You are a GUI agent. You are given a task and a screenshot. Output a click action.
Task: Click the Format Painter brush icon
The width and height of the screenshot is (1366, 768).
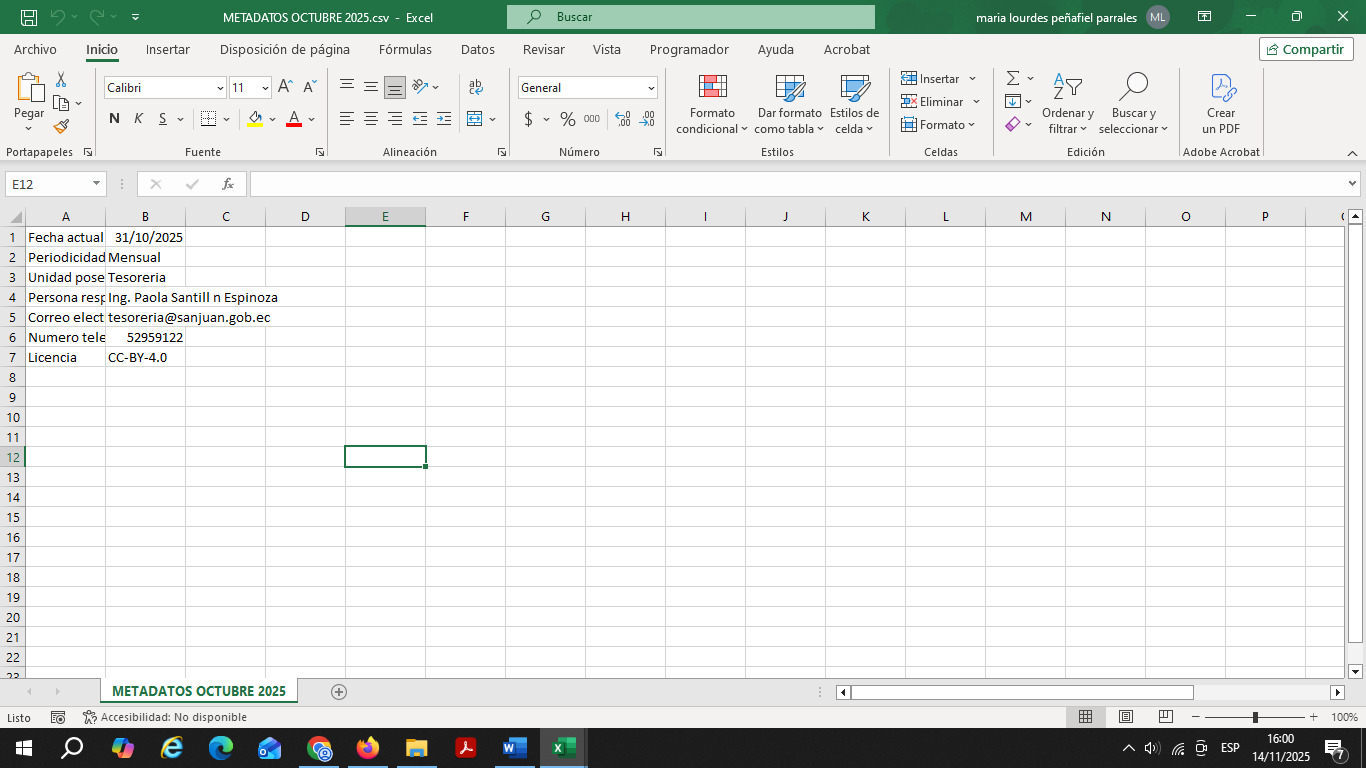click(61, 127)
